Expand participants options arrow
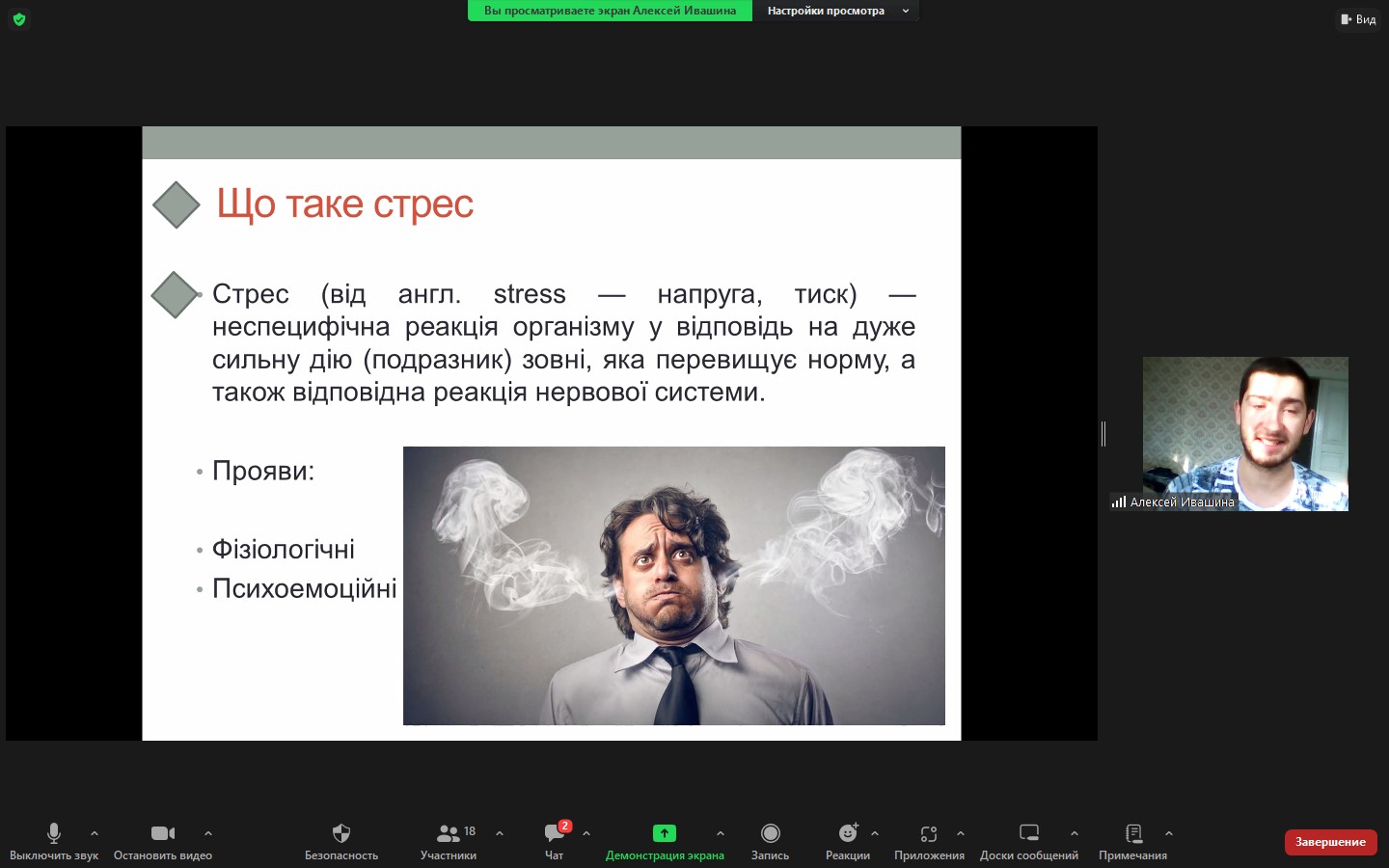Image resolution: width=1389 pixels, height=868 pixels. coord(500,833)
